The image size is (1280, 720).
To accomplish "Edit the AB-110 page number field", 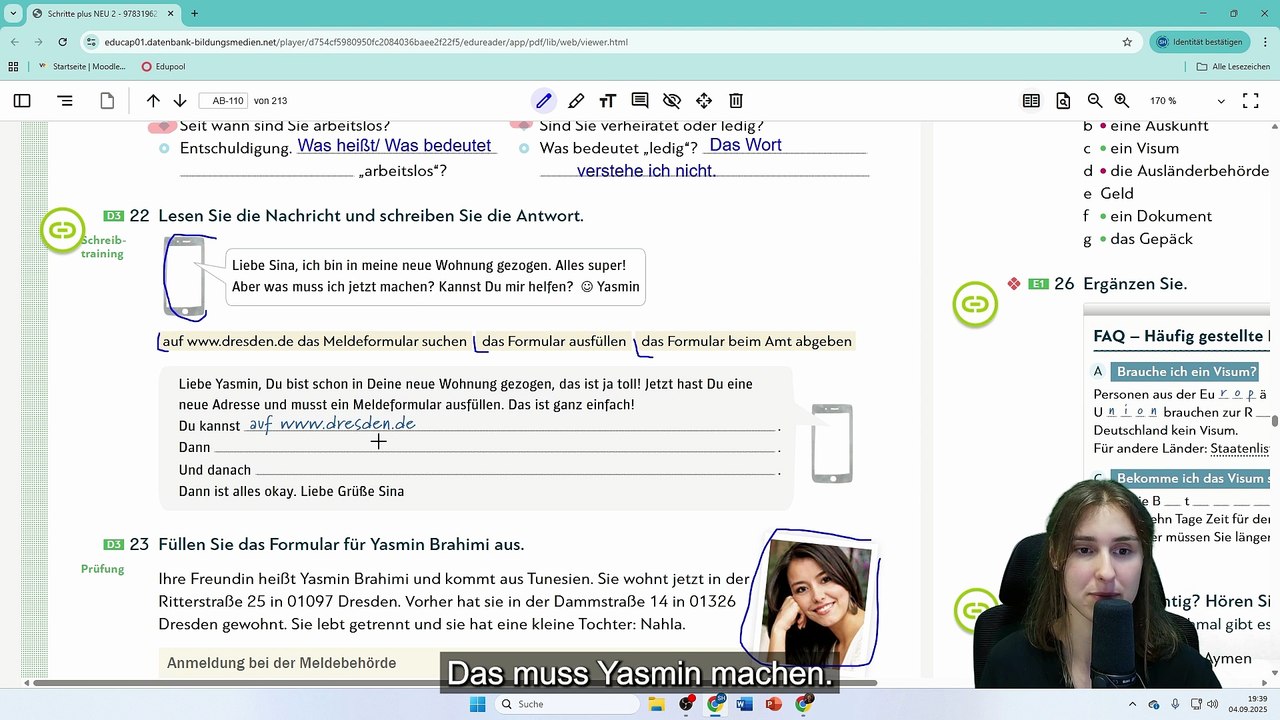I will click(224, 101).
